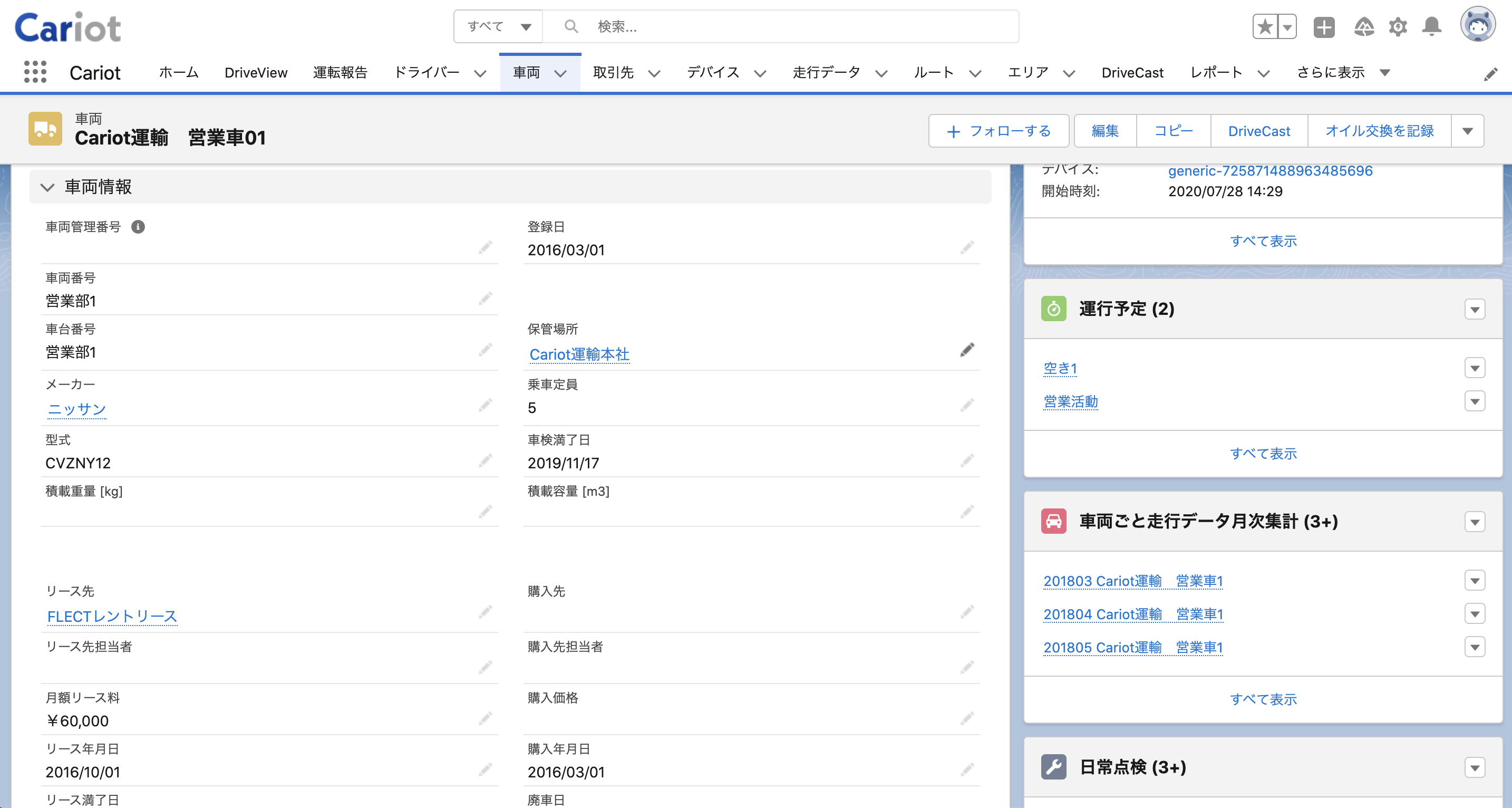The height and width of the screenshot is (808, 1512).
Task: Click the edit navigation pencil icon
Action: (x=1490, y=73)
